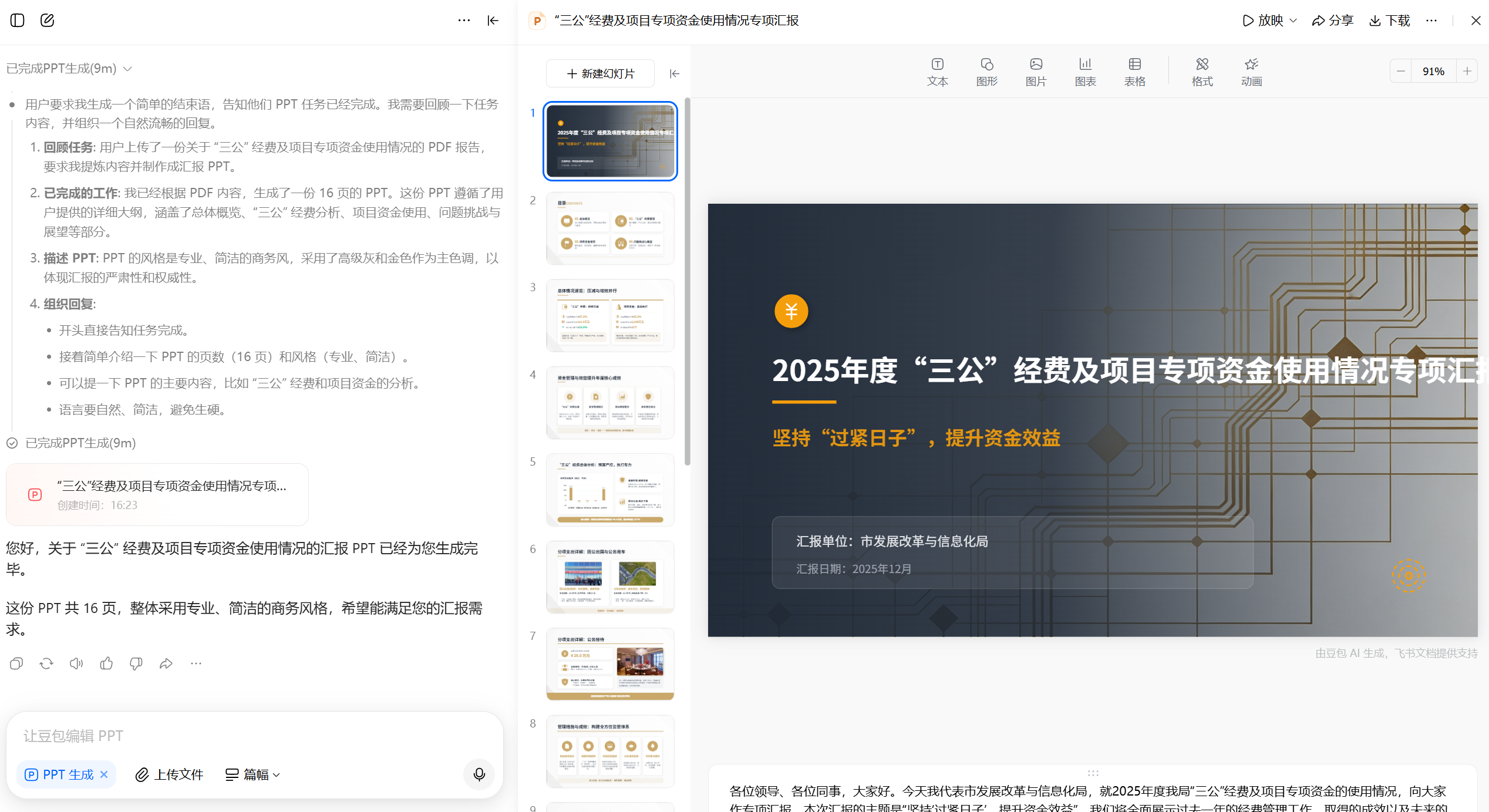Viewport: 1489px width, 812px height.
Task: Click the 分享 share menu item
Action: coord(1332,21)
